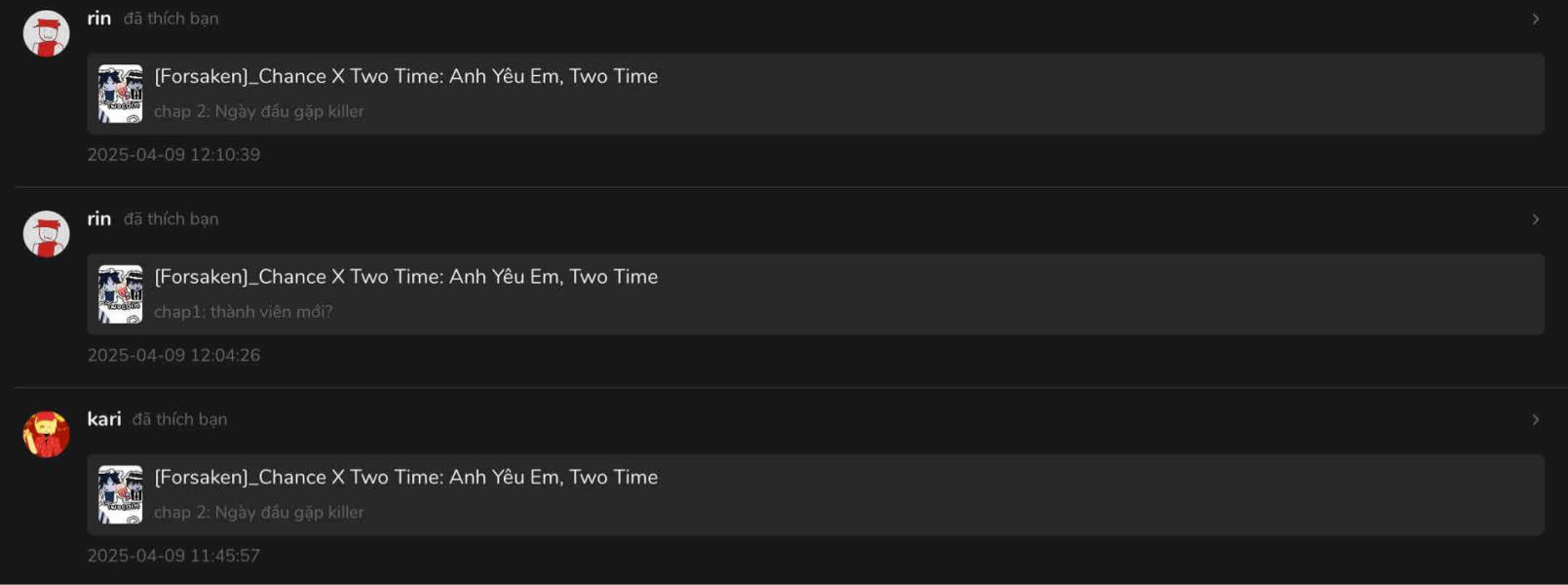Expand the chevron on the 12:04:26 notification
The height and width of the screenshot is (585, 1568).
pos(1535,219)
